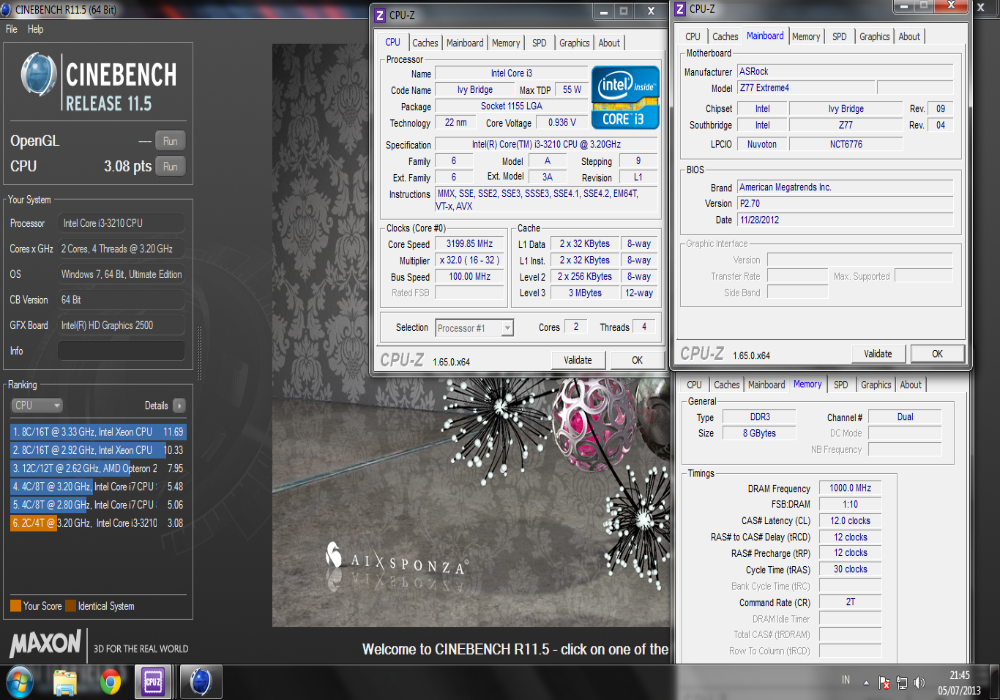The image size is (1000, 700).
Task: Click the CPU-Z title bar icon in CPU window
Action: point(379,15)
